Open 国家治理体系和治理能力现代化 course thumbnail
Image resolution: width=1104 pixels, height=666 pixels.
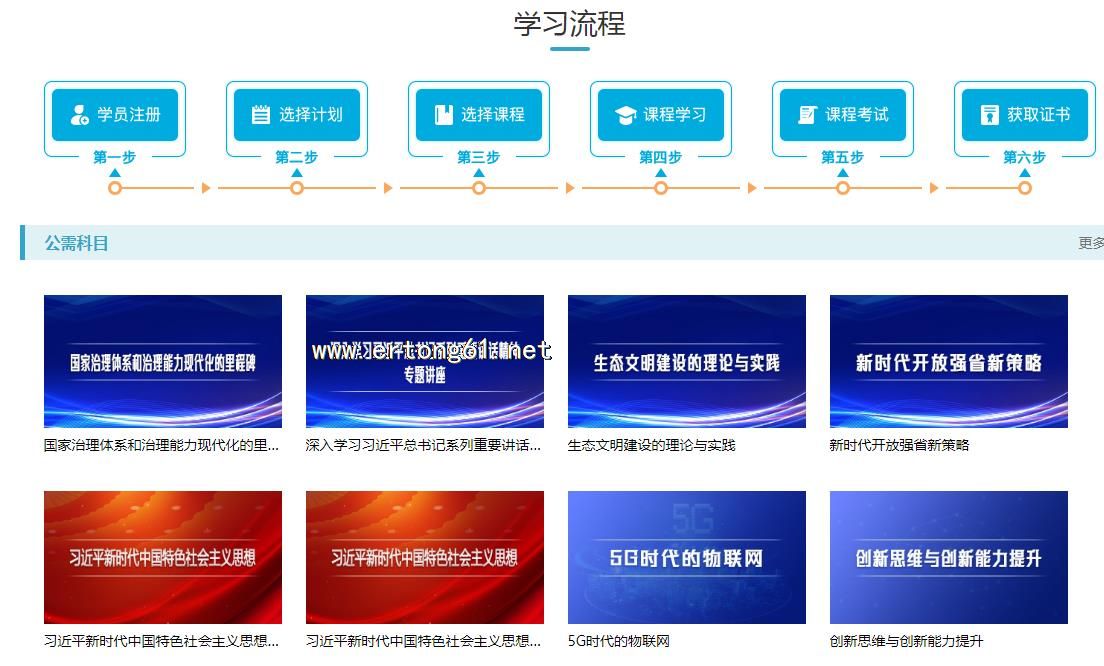[x=163, y=361]
